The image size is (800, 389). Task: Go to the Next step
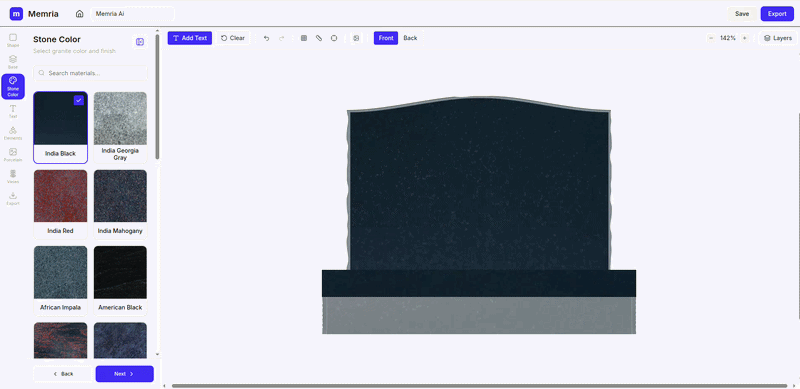[124, 374]
